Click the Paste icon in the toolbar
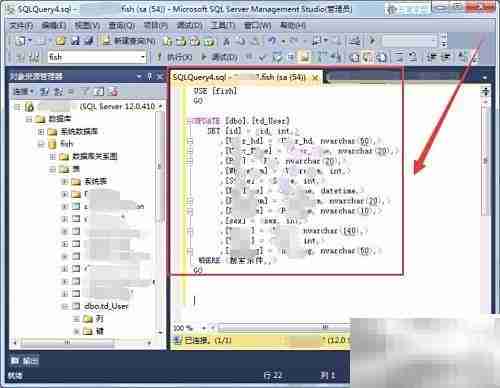500x388 pixels. coord(255,41)
